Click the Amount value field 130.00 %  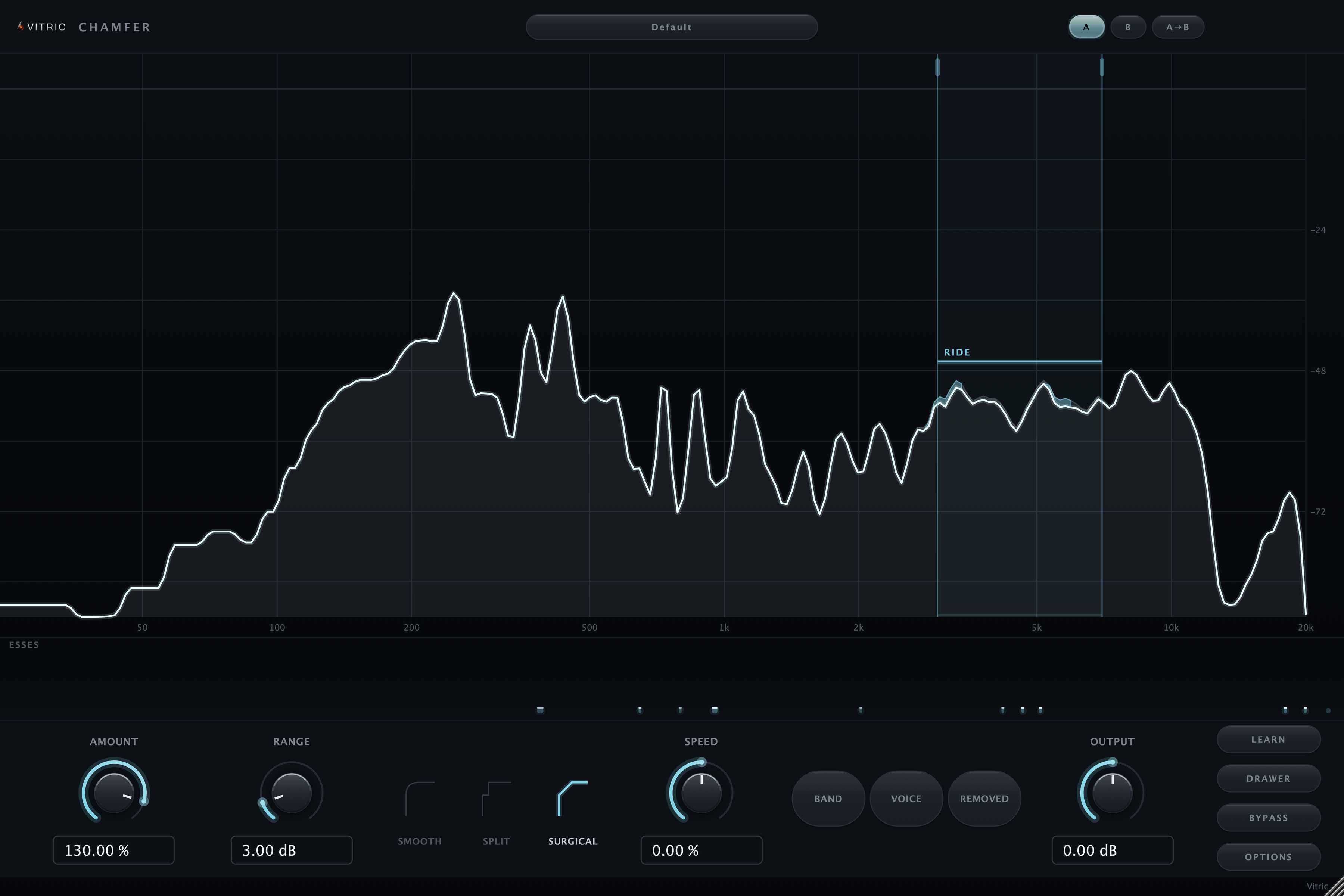[x=114, y=850]
